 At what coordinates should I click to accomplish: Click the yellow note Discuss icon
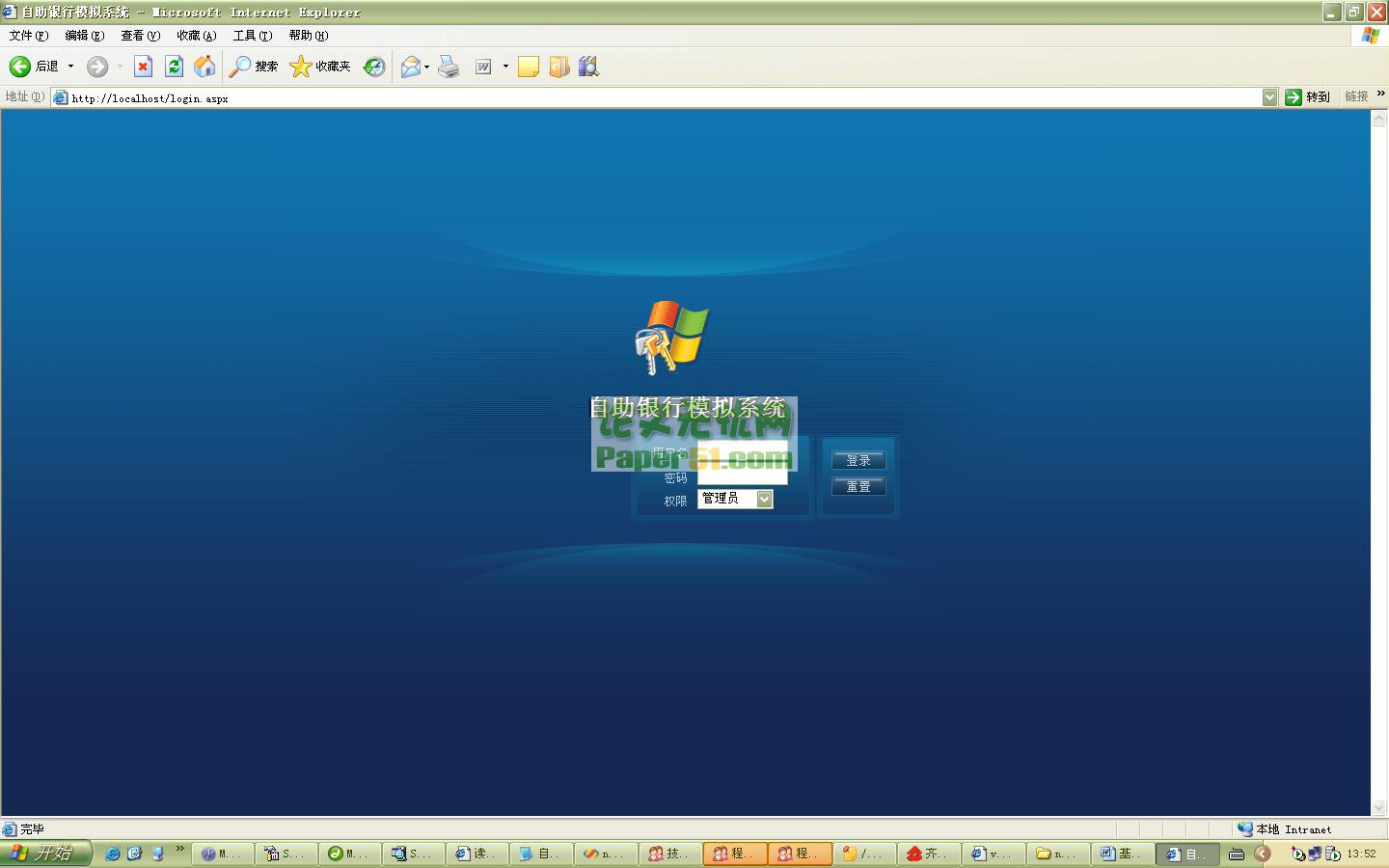coord(529,67)
